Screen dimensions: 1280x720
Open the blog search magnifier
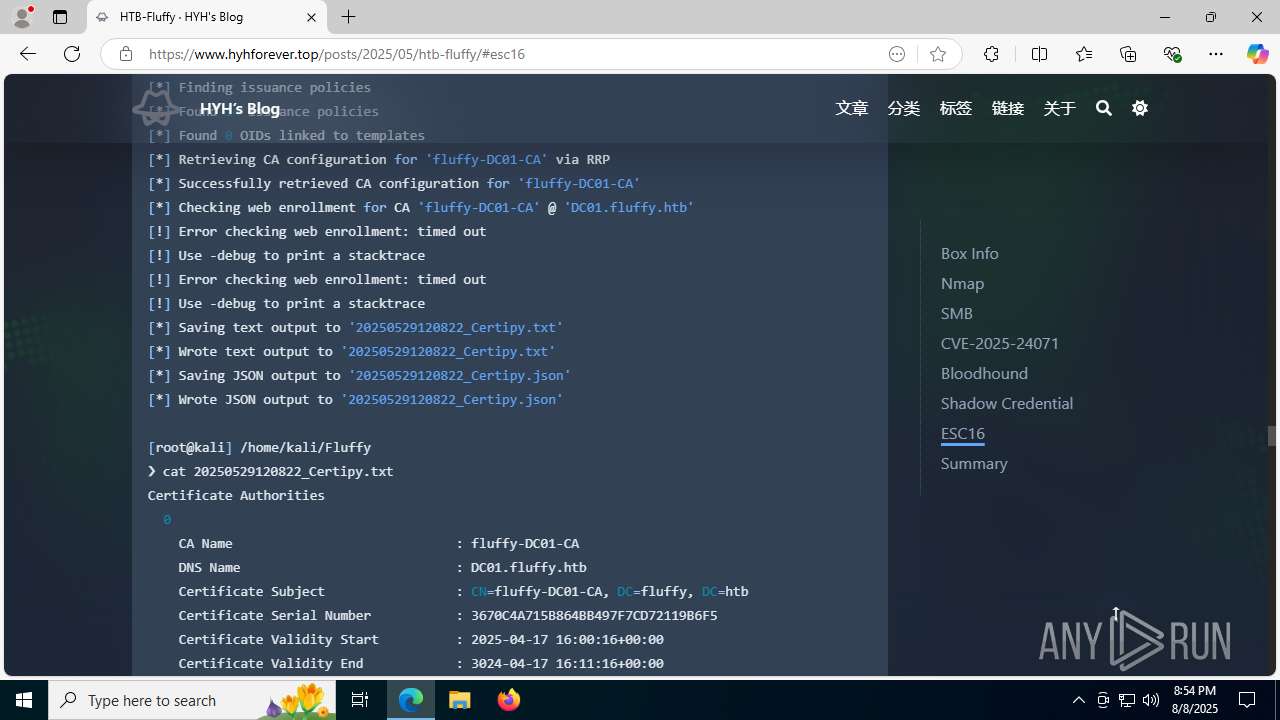tap(1104, 108)
